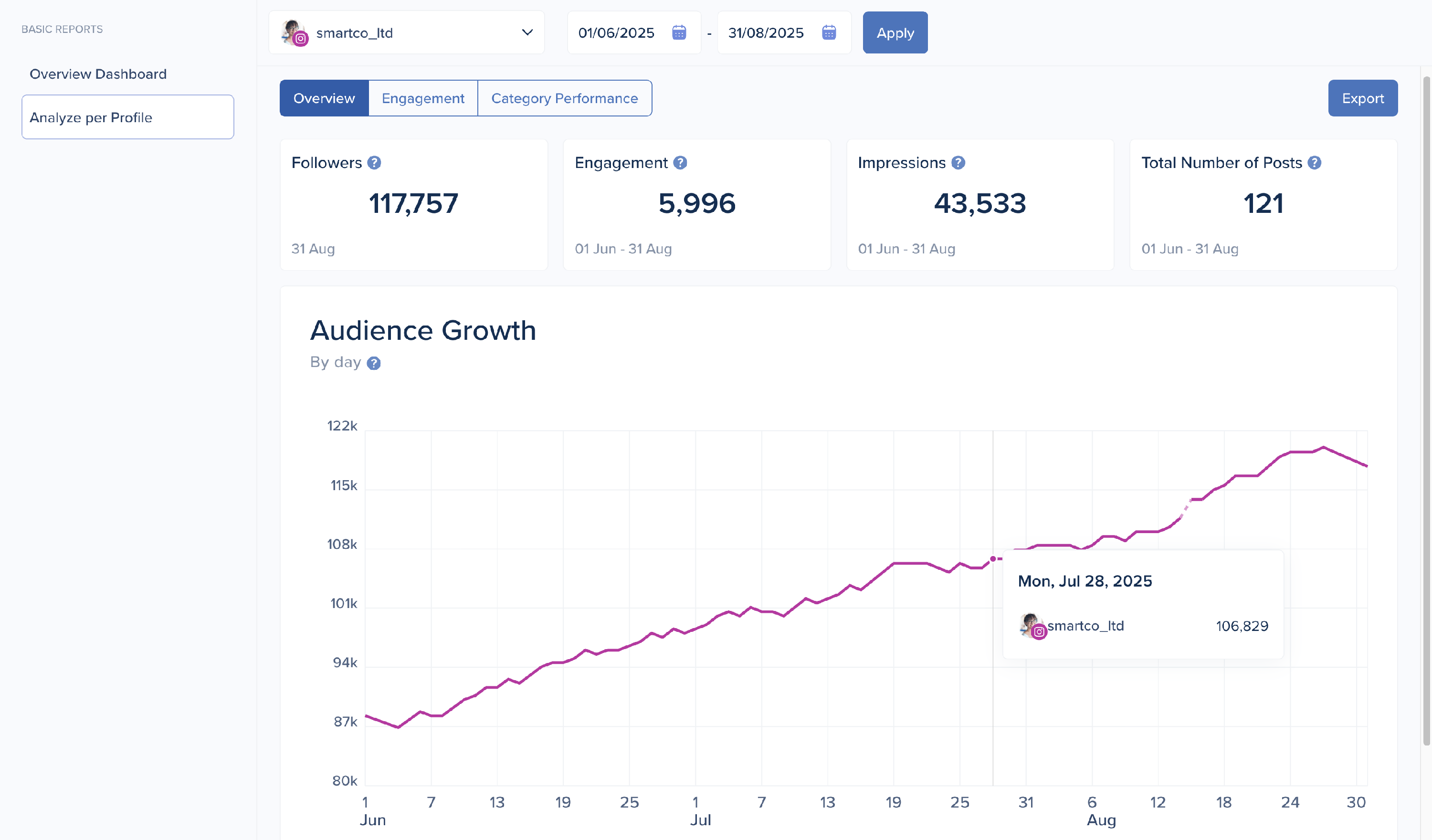This screenshot has height=840, width=1432.
Task: Click the Impressions help question icon
Action: 958,163
